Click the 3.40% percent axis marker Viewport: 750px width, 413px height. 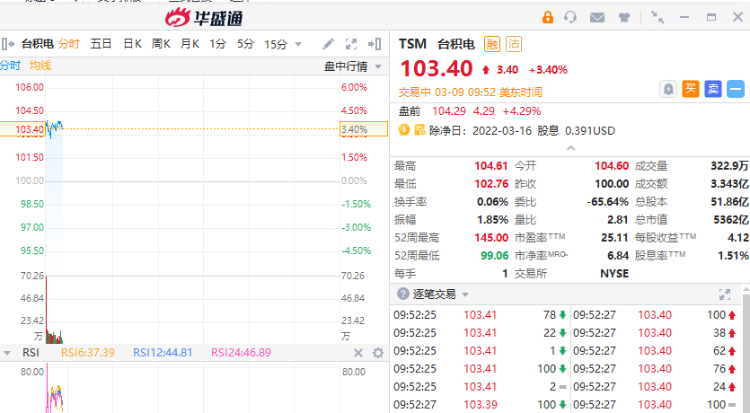pyautogui.click(x=364, y=129)
